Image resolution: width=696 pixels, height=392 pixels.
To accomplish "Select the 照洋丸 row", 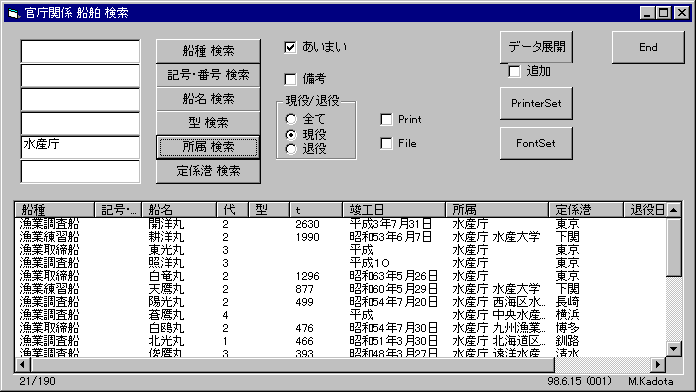I will coord(340,263).
